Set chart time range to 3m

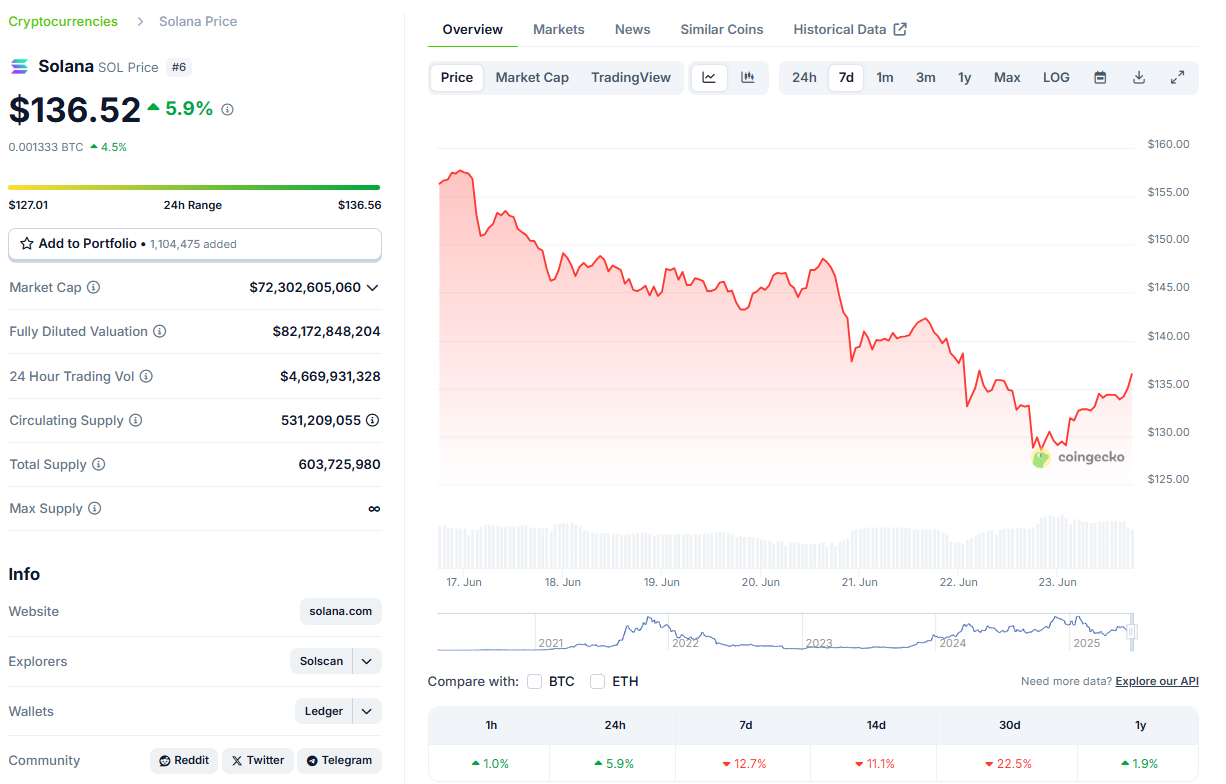[926, 78]
